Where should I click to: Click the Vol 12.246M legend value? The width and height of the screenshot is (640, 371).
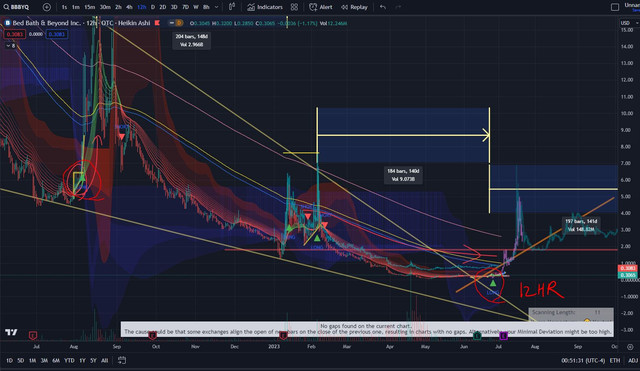click(x=333, y=23)
